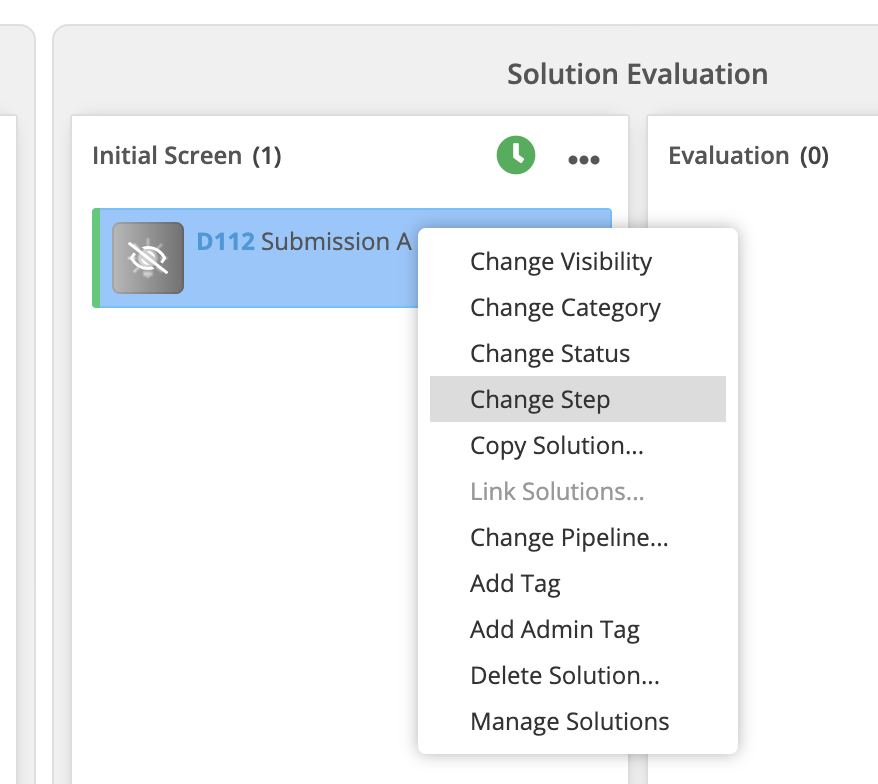Click the Link Solutions... menu entry
The image size is (878, 784).
pyautogui.click(x=578, y=491)
